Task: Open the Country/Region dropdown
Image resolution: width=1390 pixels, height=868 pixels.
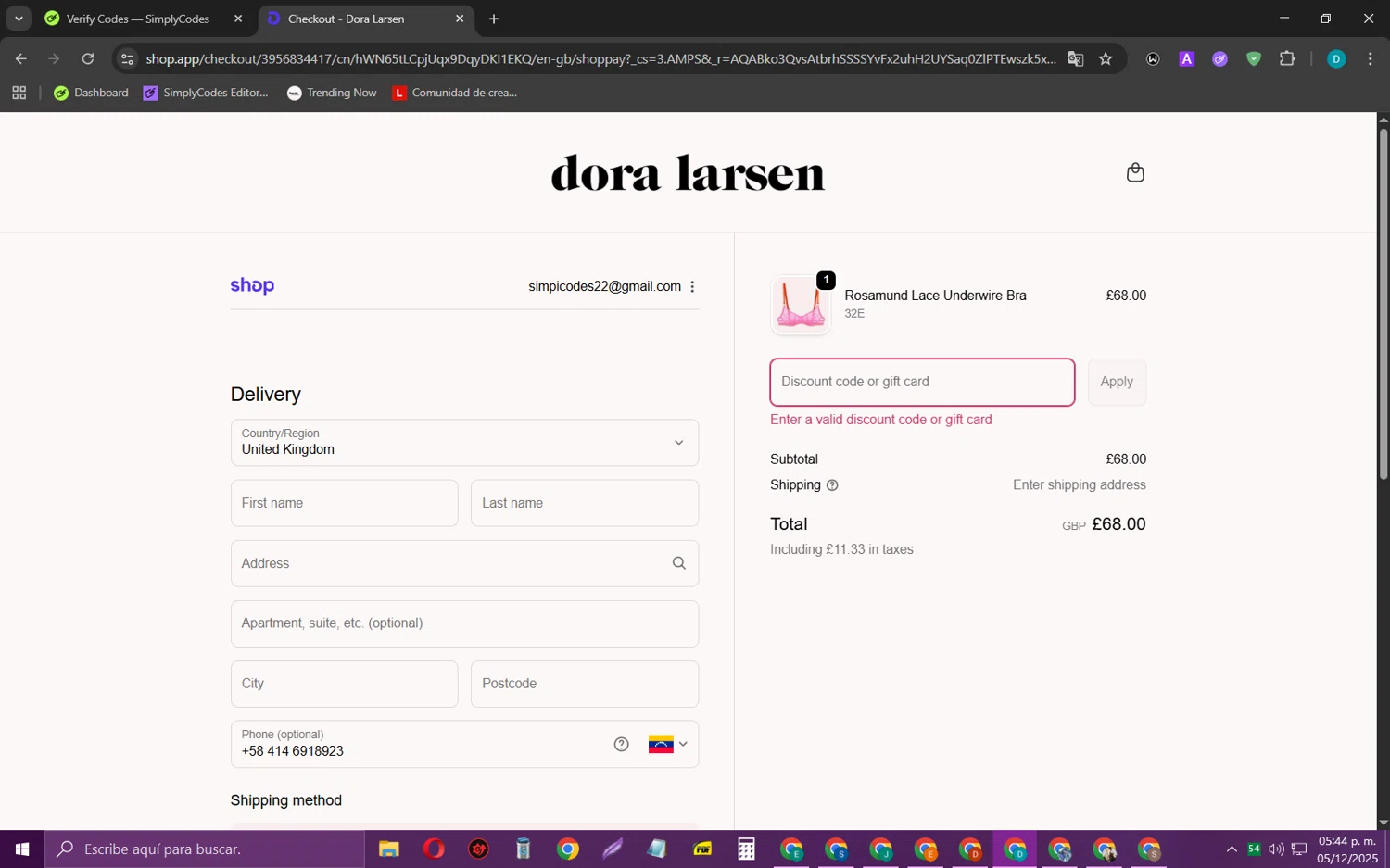Action: click(464, 443)
